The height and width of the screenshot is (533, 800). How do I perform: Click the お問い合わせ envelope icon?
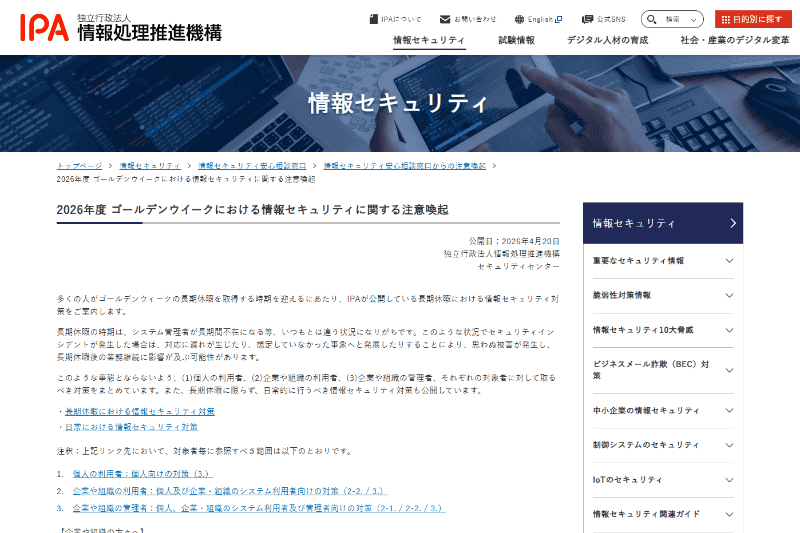(445, 19)
